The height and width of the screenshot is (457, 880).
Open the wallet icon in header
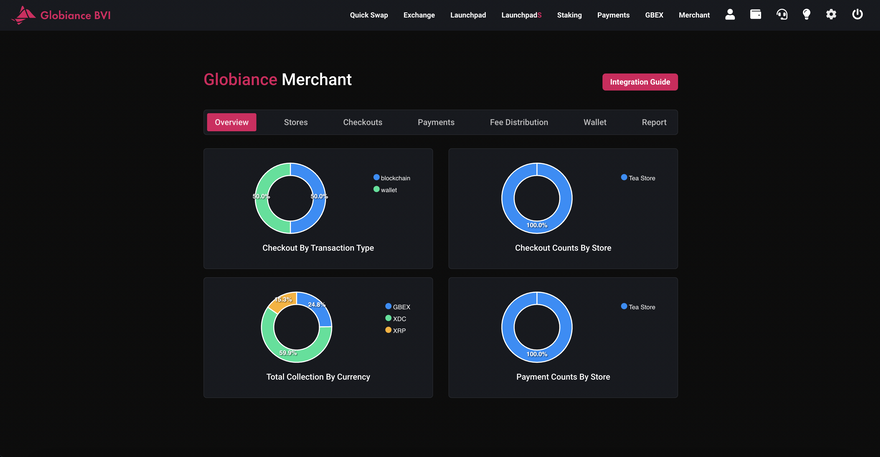(x=756, y=15)
